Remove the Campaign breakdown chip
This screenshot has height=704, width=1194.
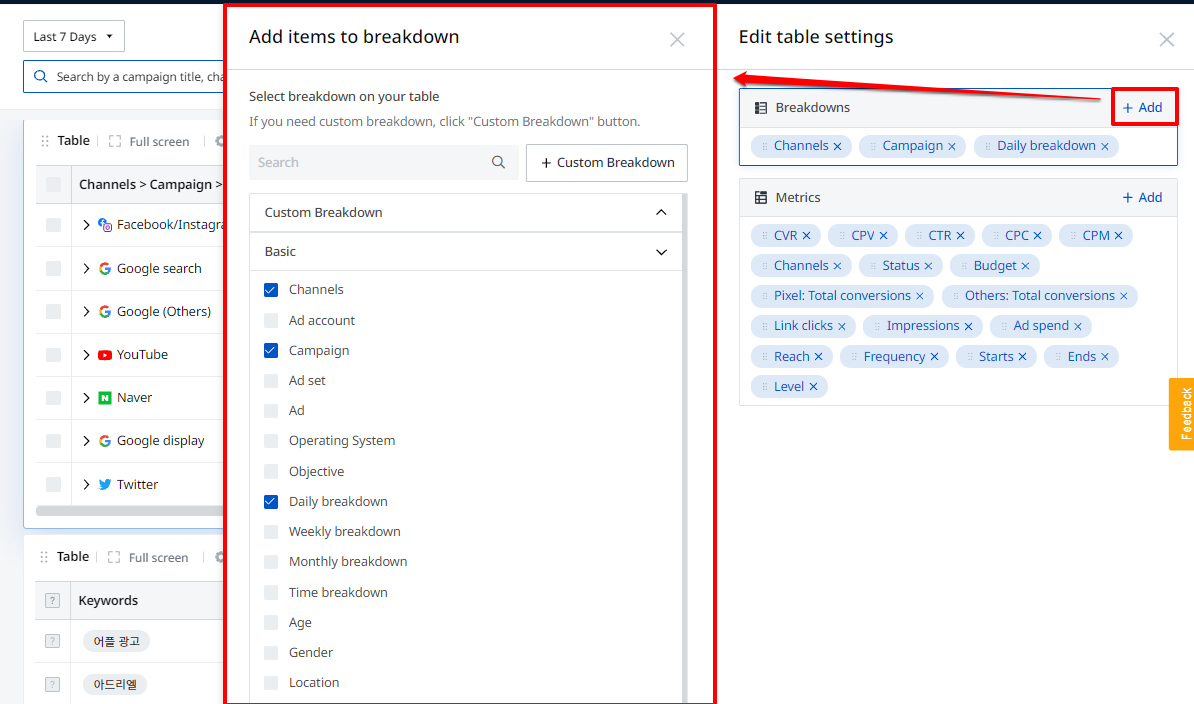(x=952, y=146)
